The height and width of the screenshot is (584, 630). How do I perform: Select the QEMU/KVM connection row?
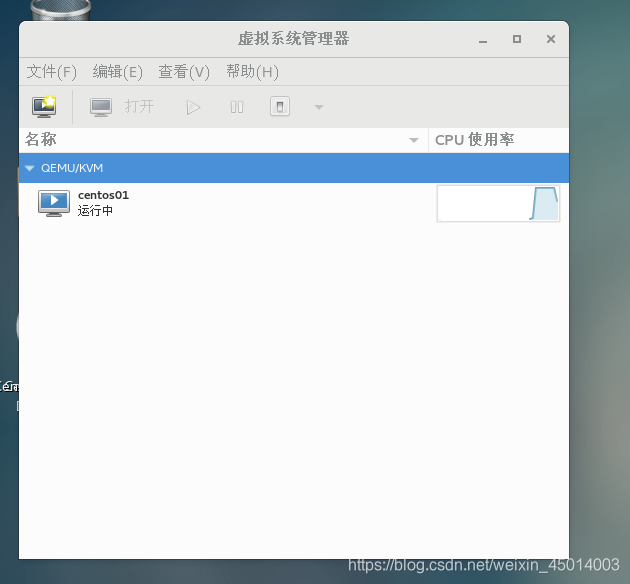pyautogui.click(x=294, y=168)
